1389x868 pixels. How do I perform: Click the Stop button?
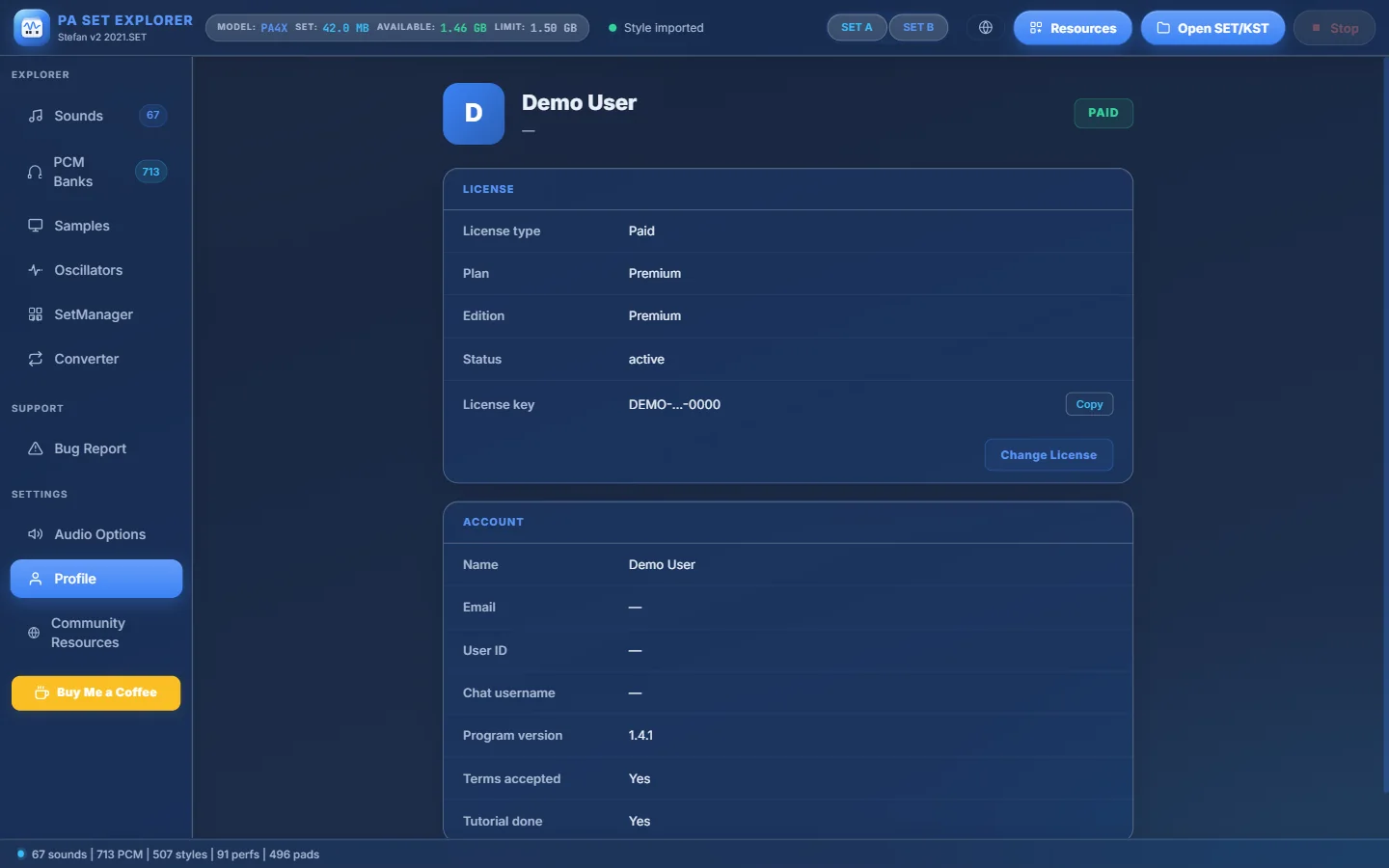(x=1334, y=28)
